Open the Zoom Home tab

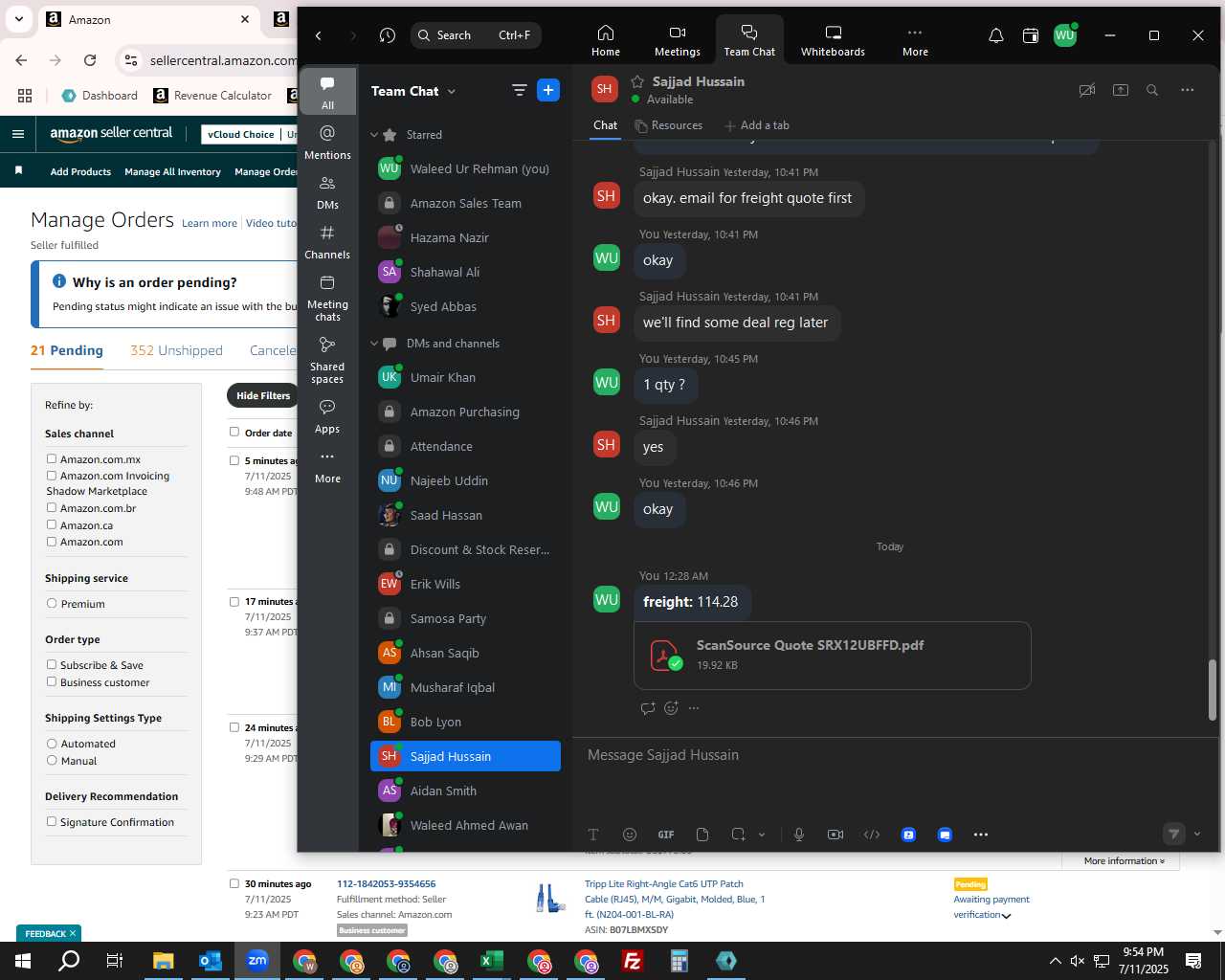(x=605, y=40)
